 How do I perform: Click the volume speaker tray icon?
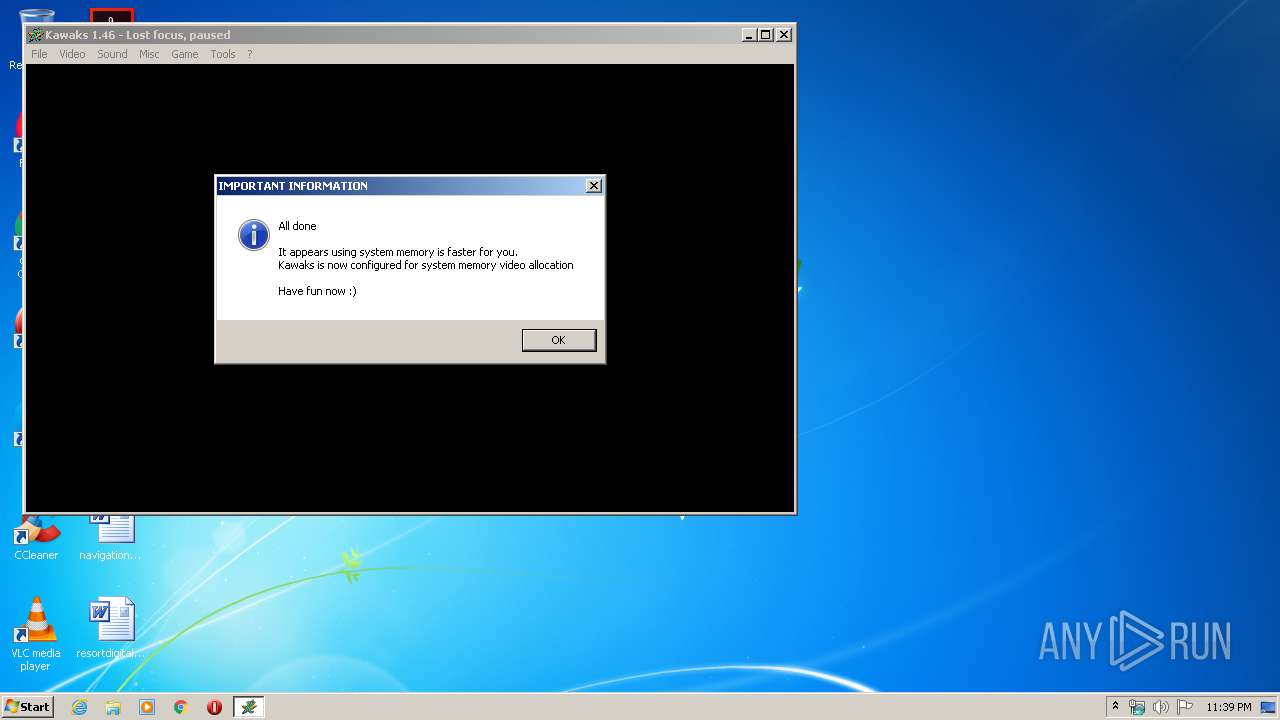pyautogui.click(x=1161, y=707)
